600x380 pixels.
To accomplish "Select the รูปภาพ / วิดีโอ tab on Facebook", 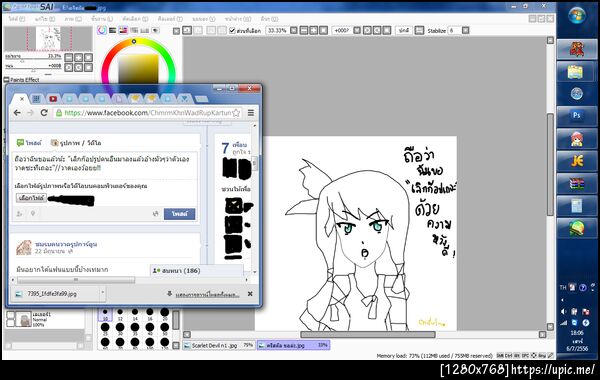I will (76, 143).
